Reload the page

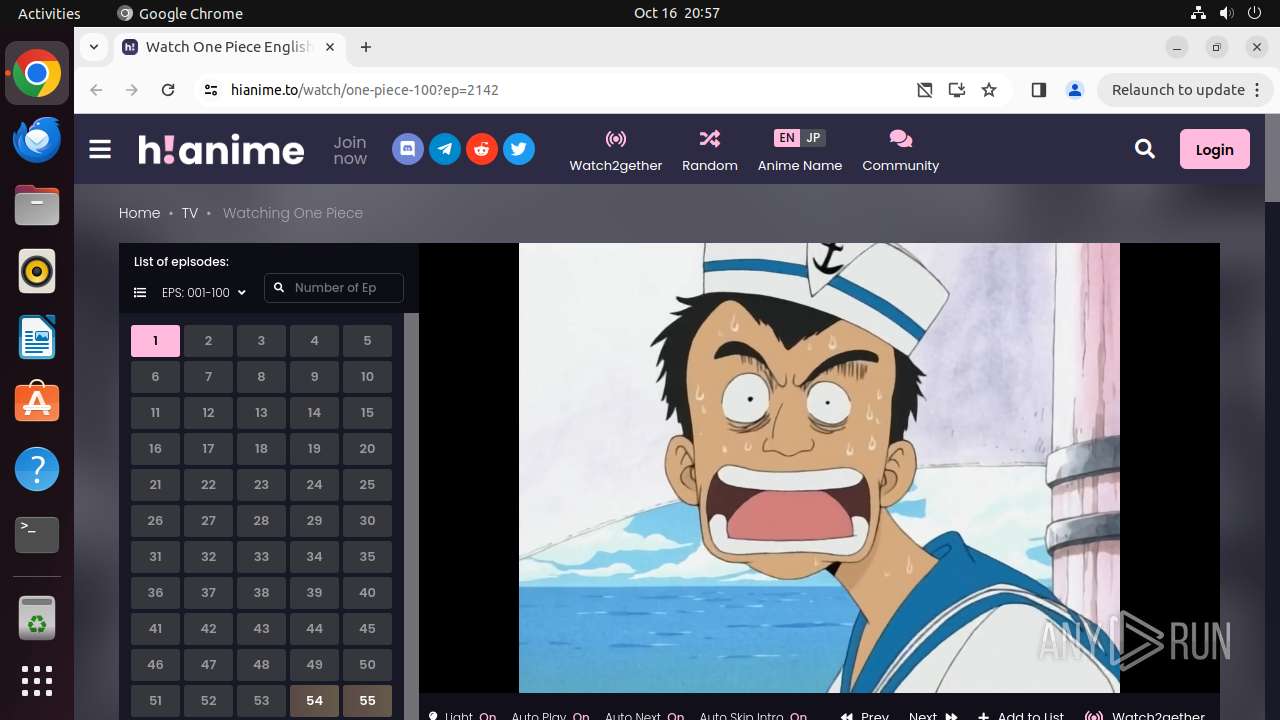point(168,90)
